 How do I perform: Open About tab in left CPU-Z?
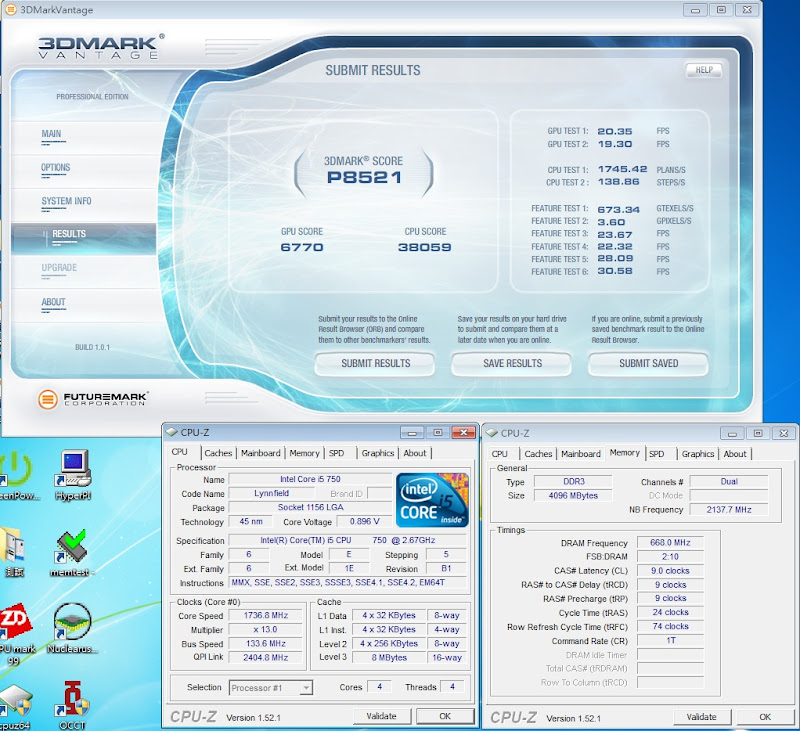(415, 453)
